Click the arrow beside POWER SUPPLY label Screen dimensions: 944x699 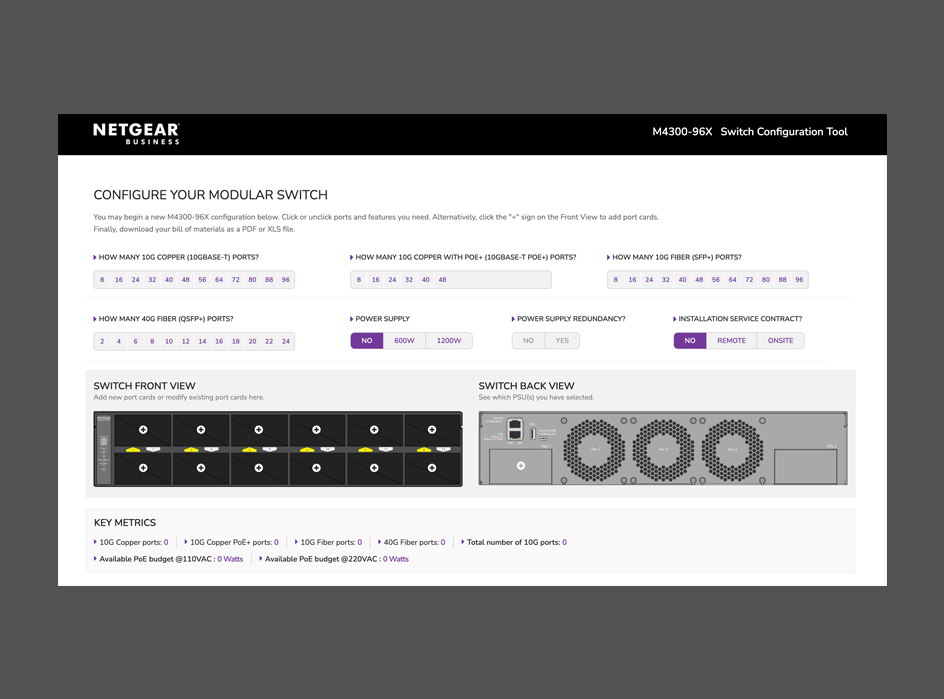click(x=351, y=318)
